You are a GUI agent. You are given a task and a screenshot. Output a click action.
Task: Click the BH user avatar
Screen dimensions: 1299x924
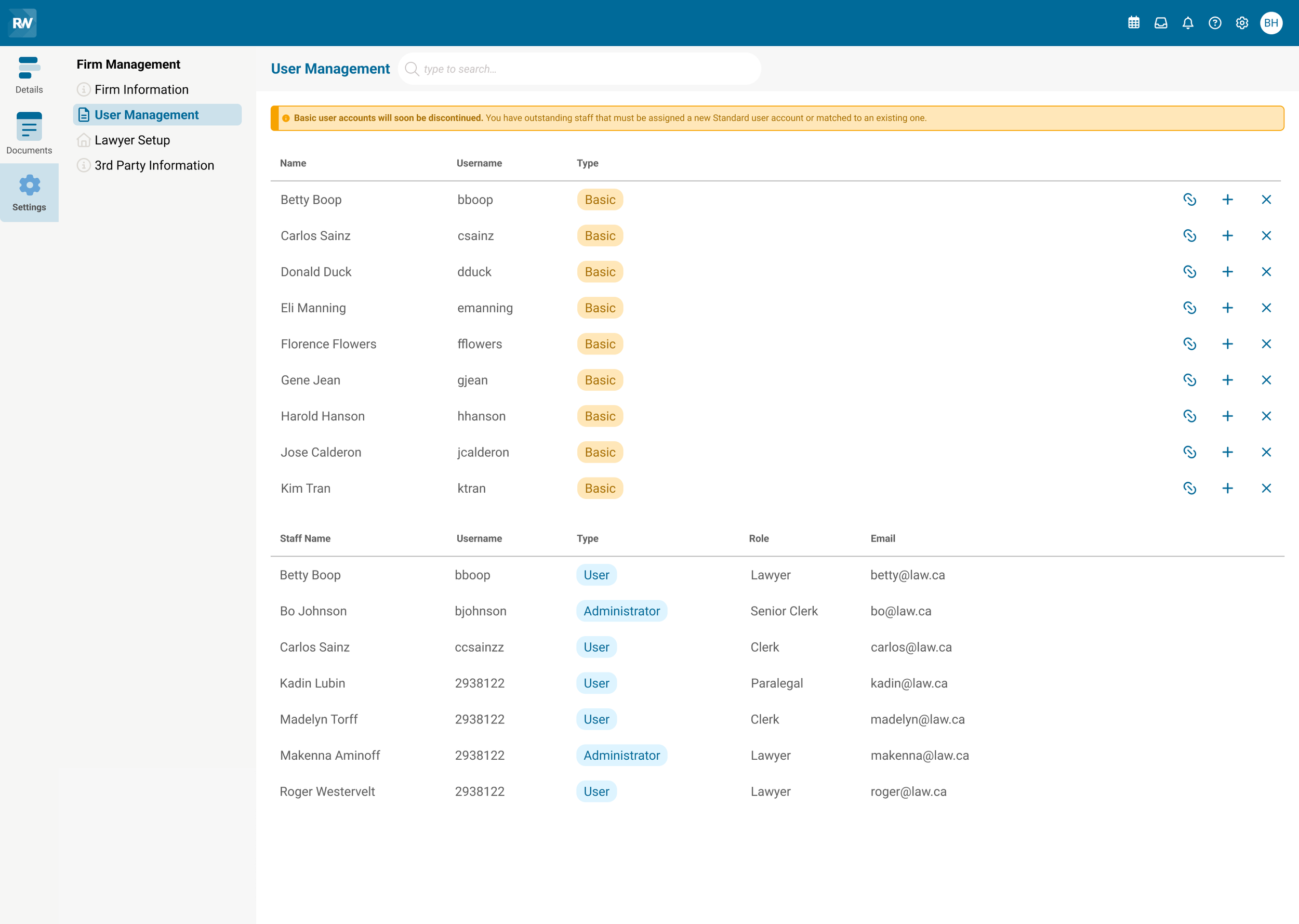(1271, 23)
